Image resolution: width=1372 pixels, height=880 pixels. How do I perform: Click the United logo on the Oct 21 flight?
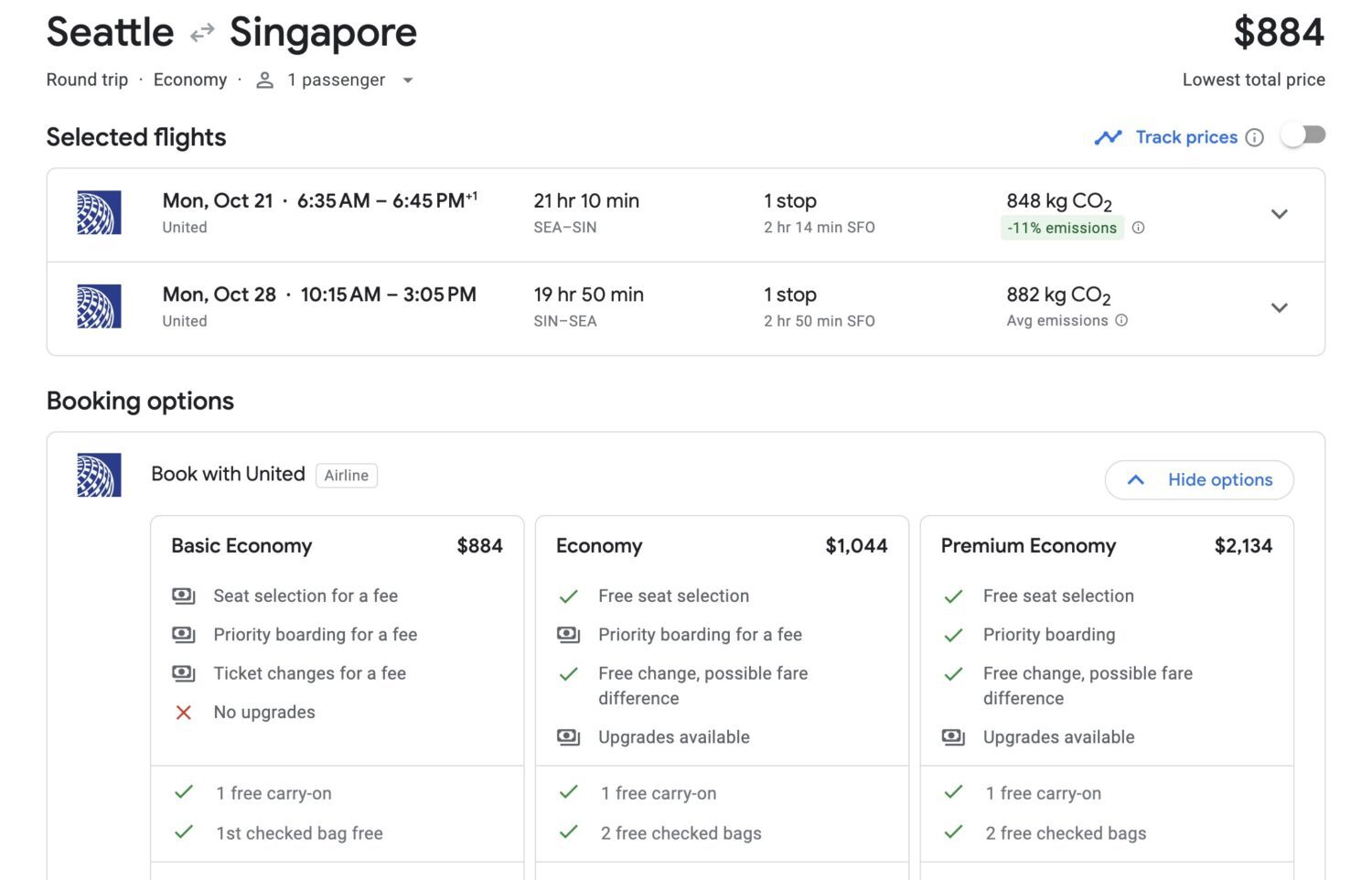[x=99, y=212]
